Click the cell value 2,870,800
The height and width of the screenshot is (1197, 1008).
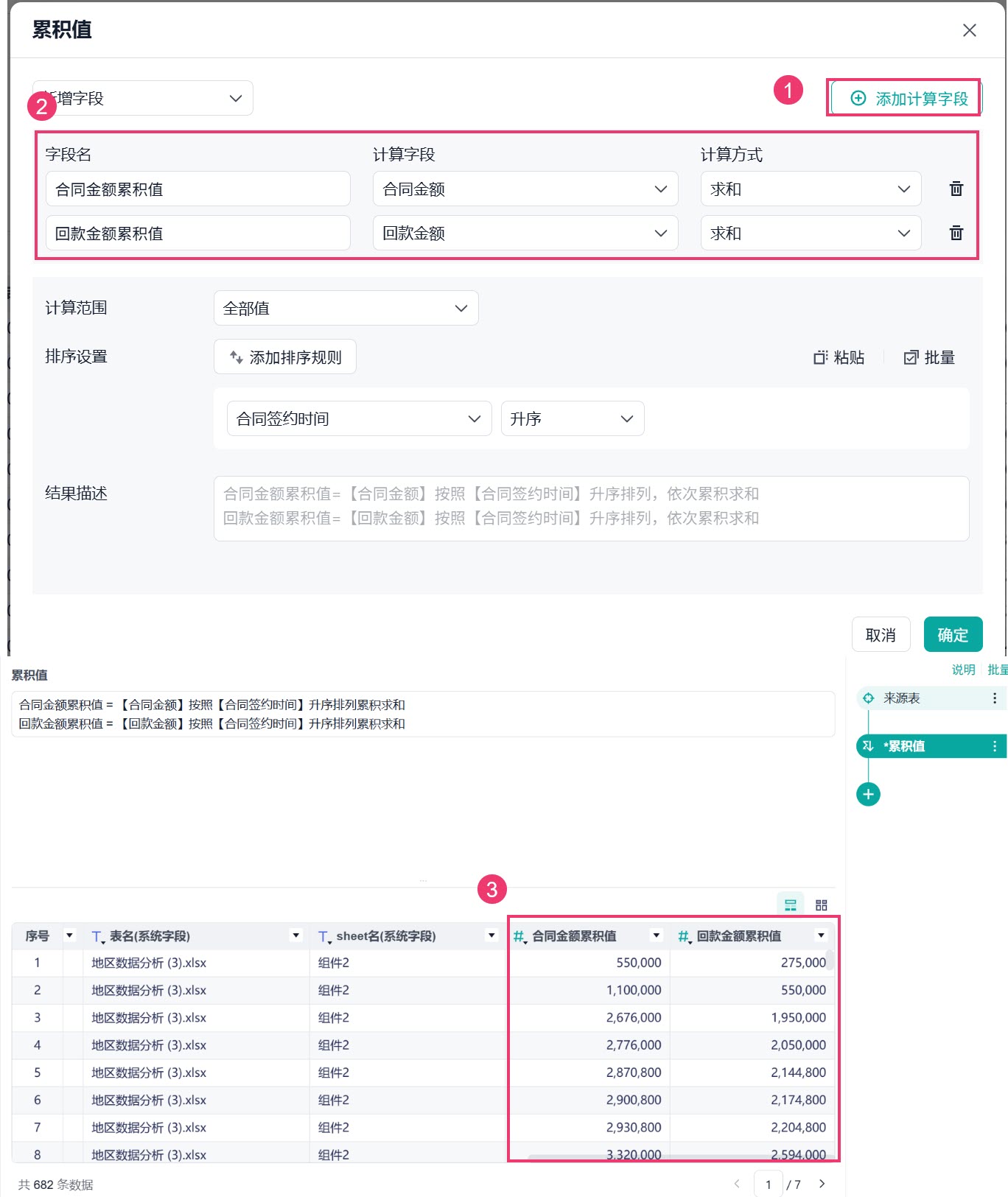(634, 1073)
